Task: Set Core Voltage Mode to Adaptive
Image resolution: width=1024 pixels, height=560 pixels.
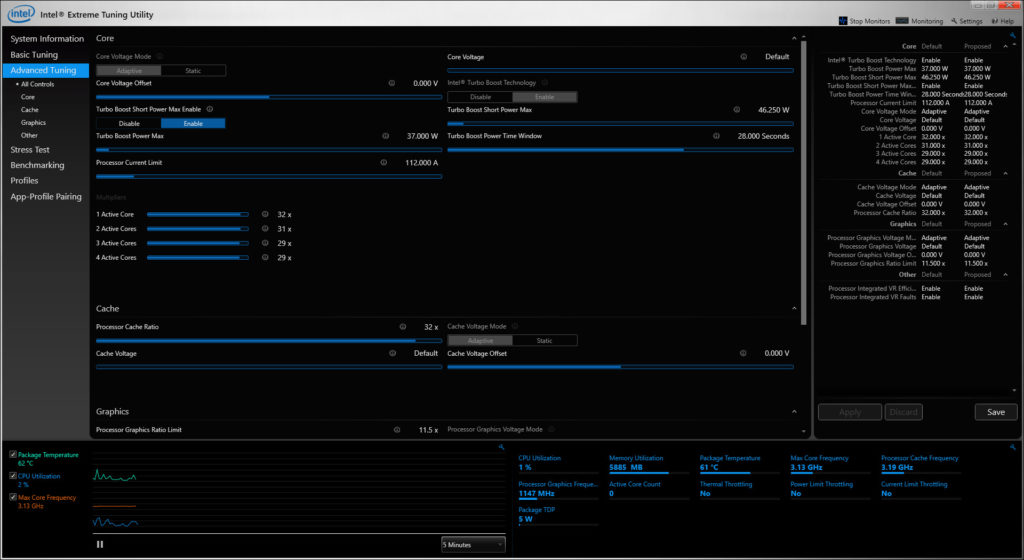Action: (129, 70)
